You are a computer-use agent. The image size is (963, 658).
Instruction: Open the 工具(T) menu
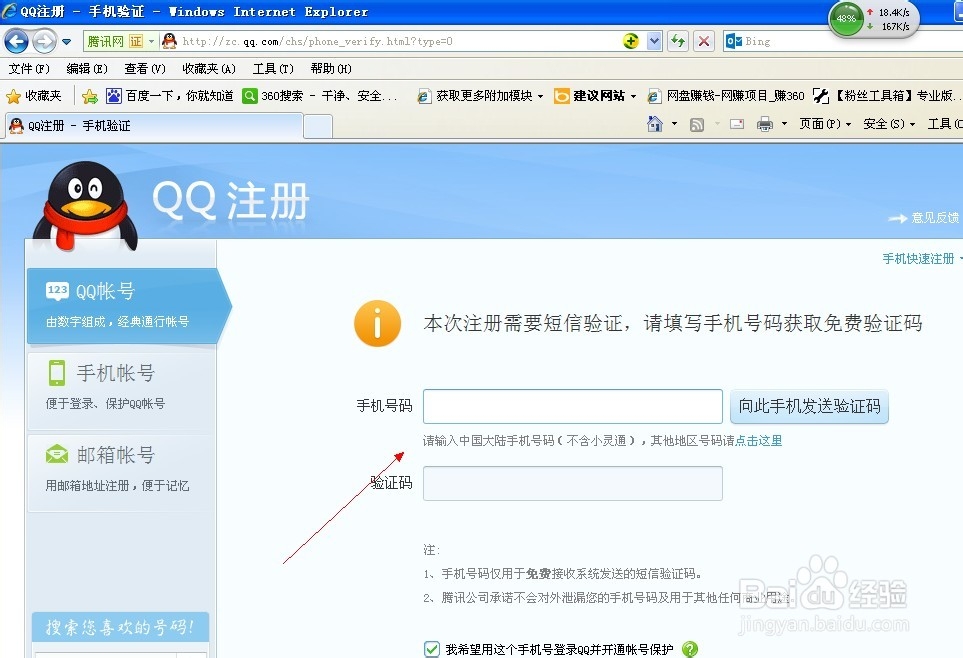[273, 68]
